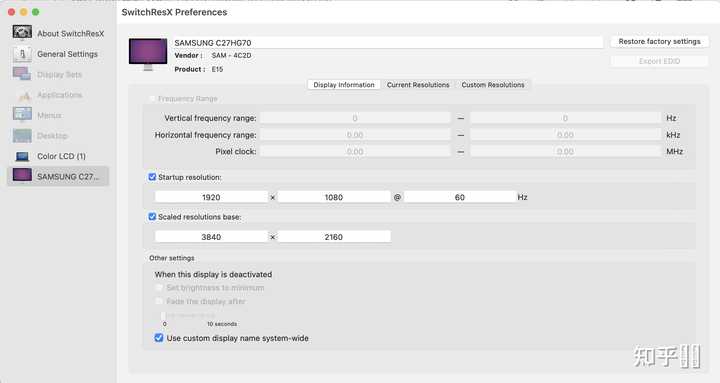
Task: Click the General Settings label
Action: pyautogui.click(x=68, y=54)
